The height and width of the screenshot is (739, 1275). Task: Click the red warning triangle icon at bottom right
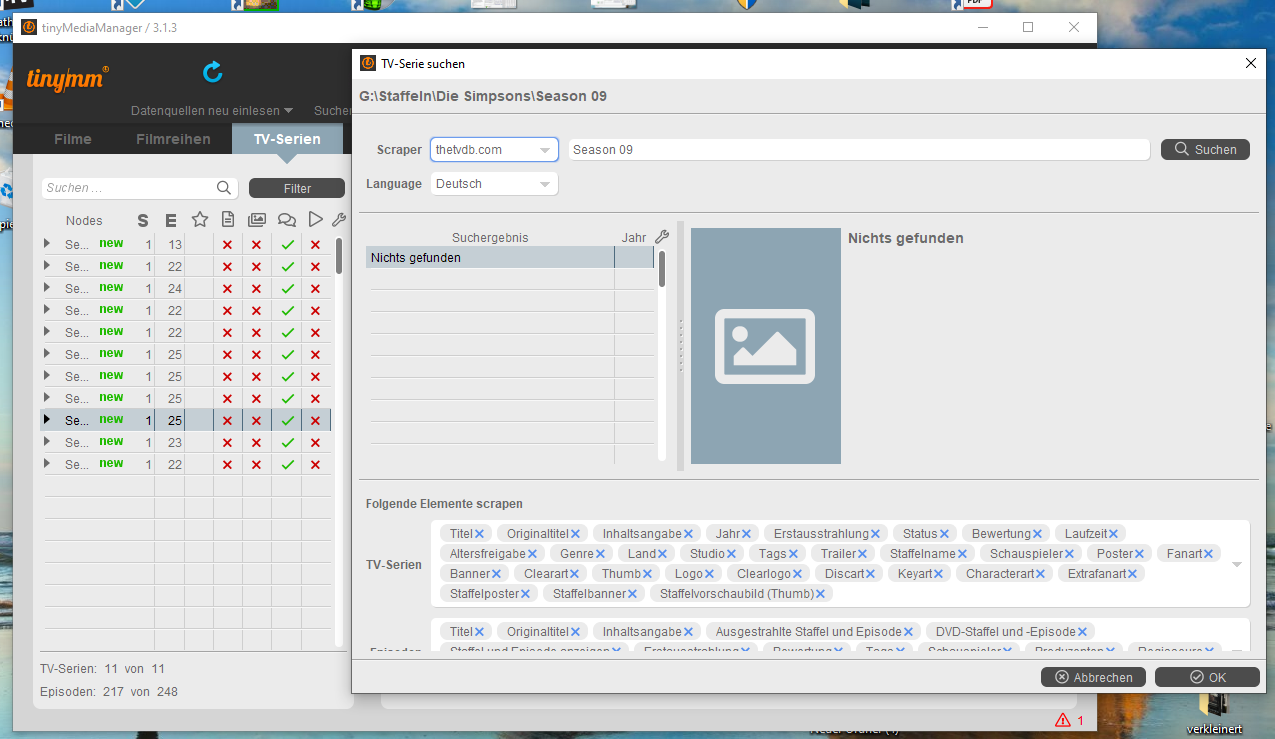1062,720
